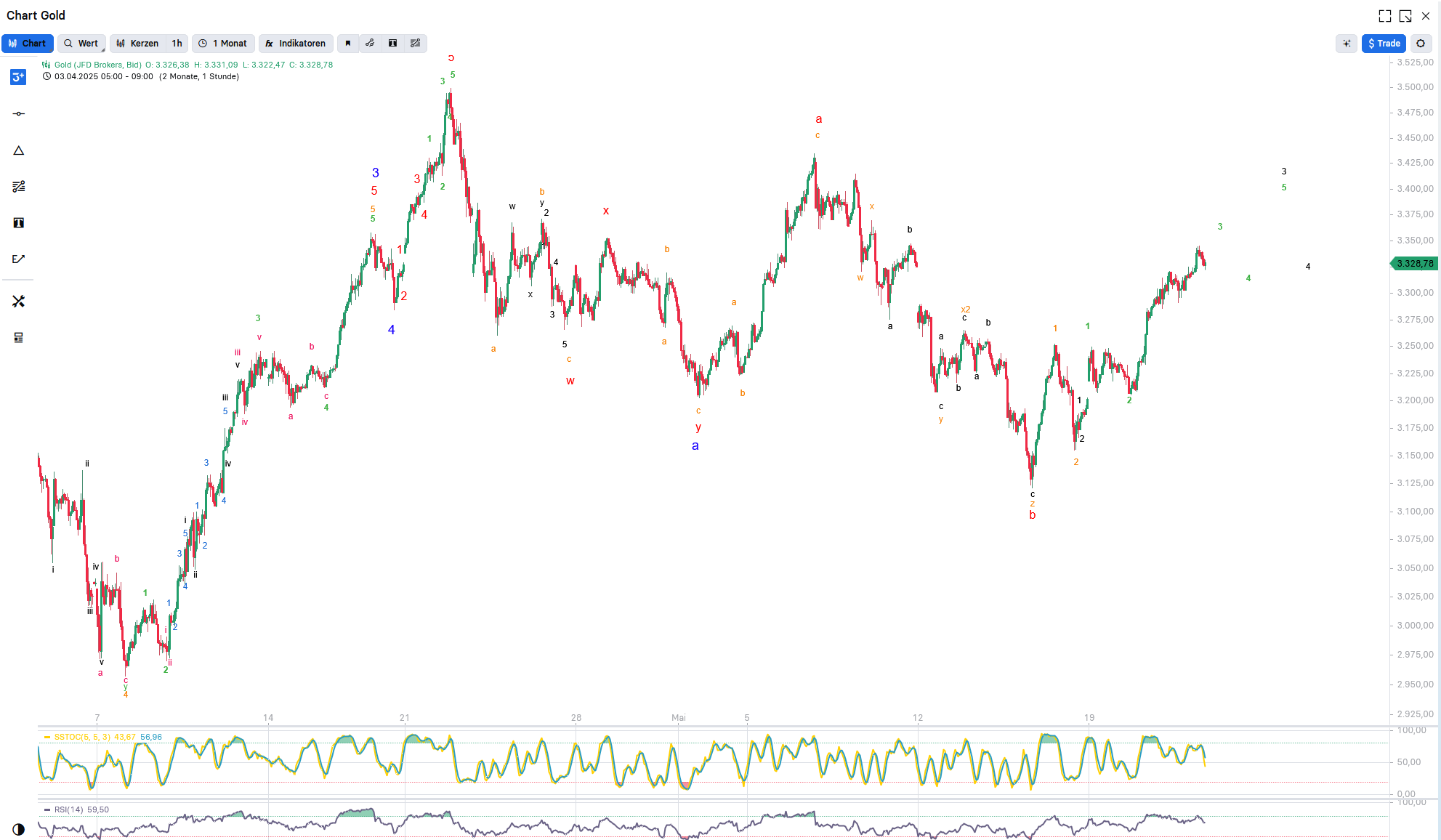Click the blue Trade button
Viewport: 1441px width, 840px height.
click(1384, 44)
